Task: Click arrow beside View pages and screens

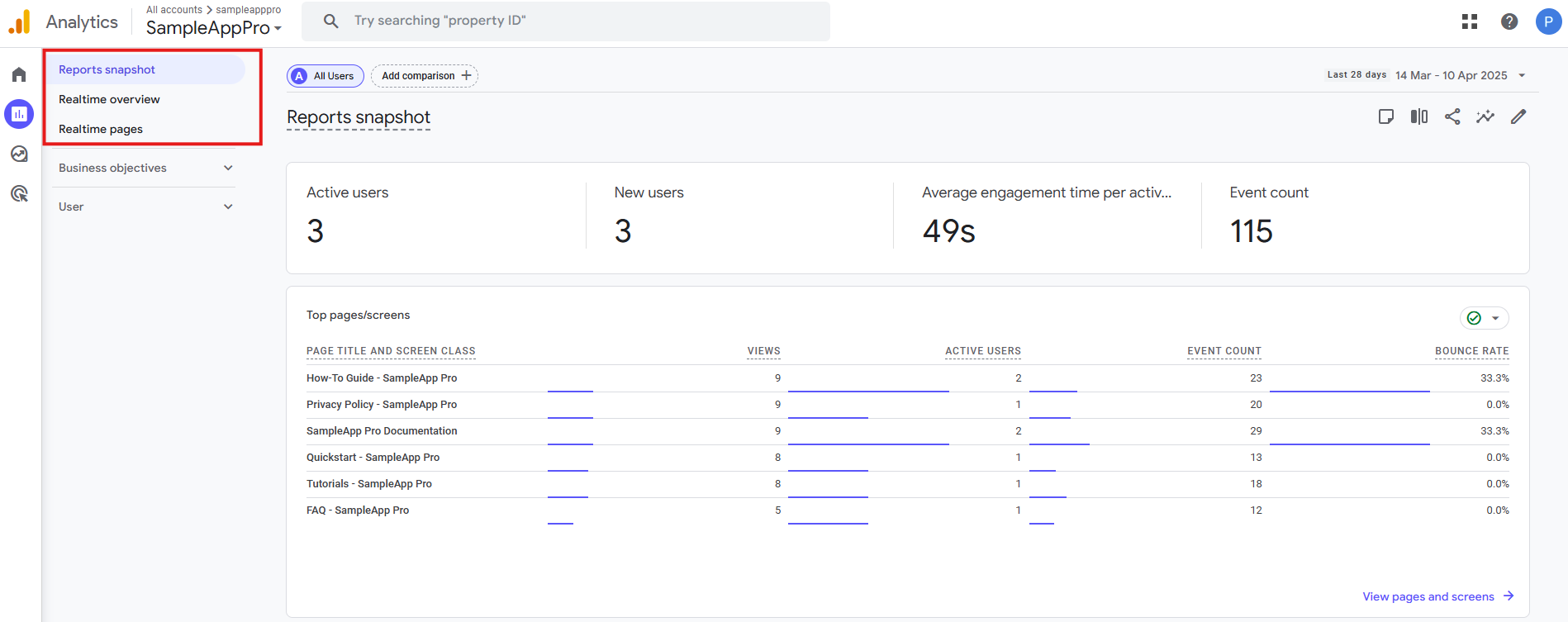Action: (1509, 596)
